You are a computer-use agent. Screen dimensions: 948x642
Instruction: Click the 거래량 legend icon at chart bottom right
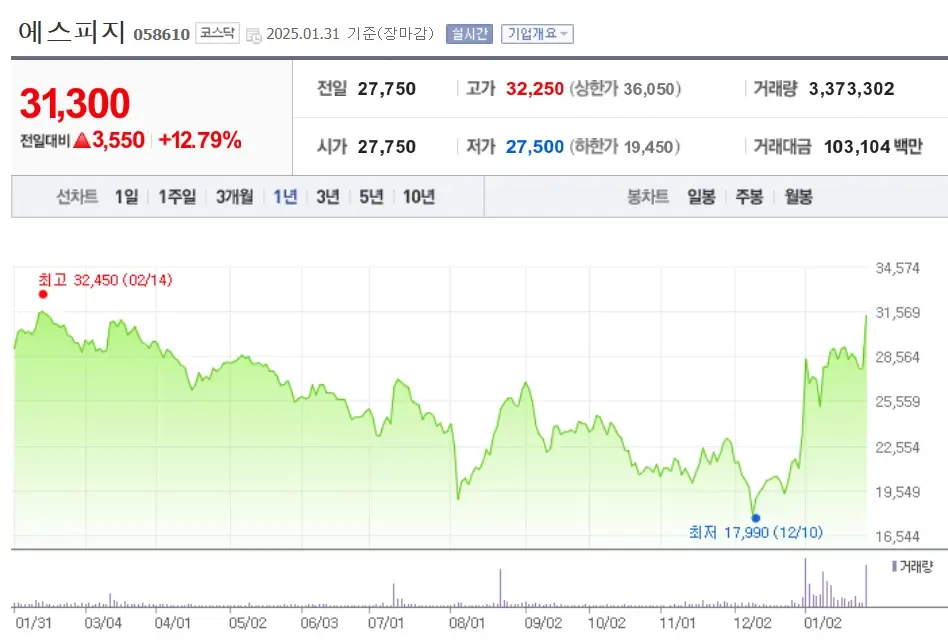point(895,564)
